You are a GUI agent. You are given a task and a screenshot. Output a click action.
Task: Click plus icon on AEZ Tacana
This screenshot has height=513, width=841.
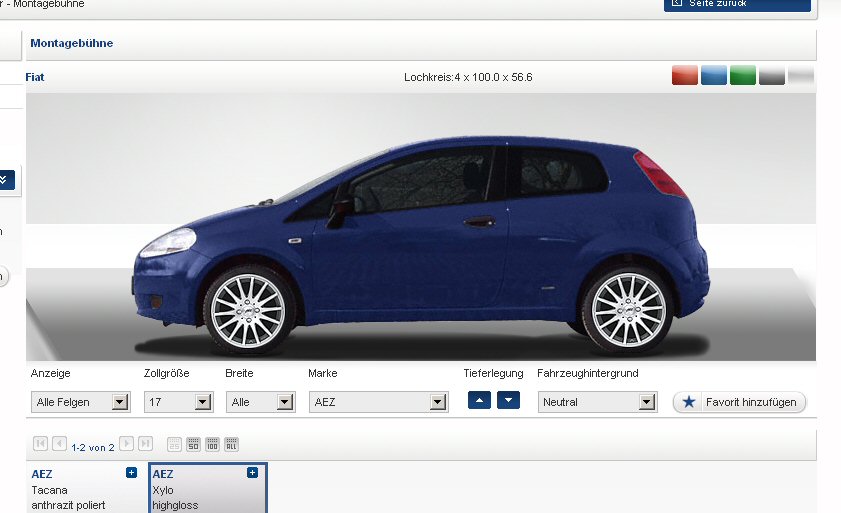131,473
